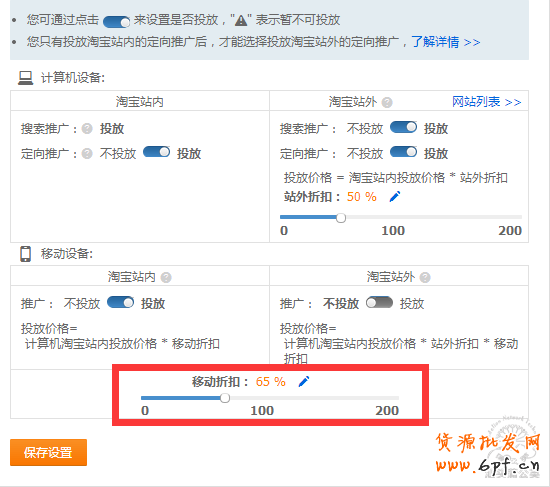This screenshot has width=550, height=487.
Task: Toggle 搜索推广 switch under computer 淘宝站外
Action: pos(403,127)
